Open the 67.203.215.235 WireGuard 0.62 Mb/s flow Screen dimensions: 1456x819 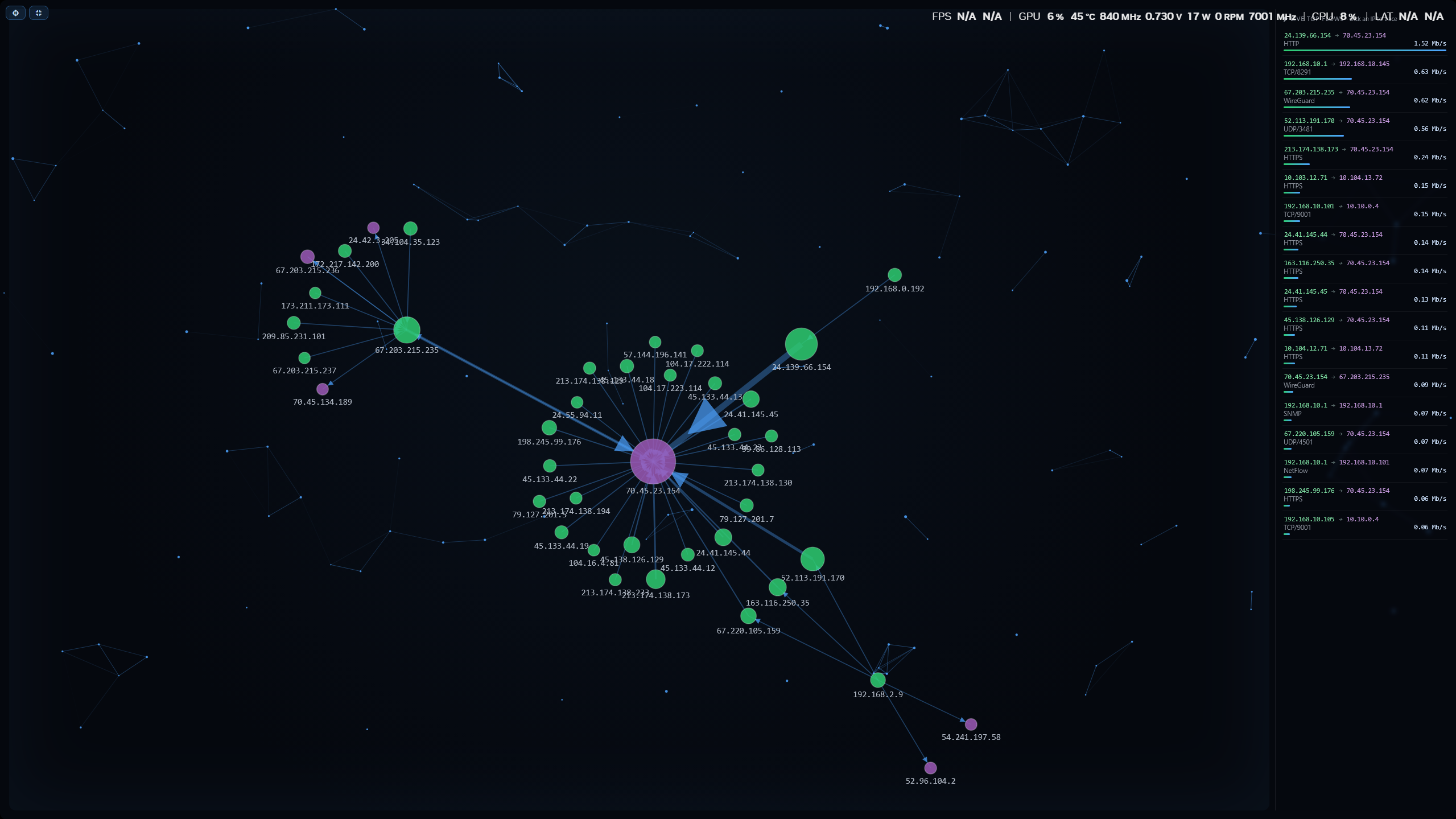1364,98
